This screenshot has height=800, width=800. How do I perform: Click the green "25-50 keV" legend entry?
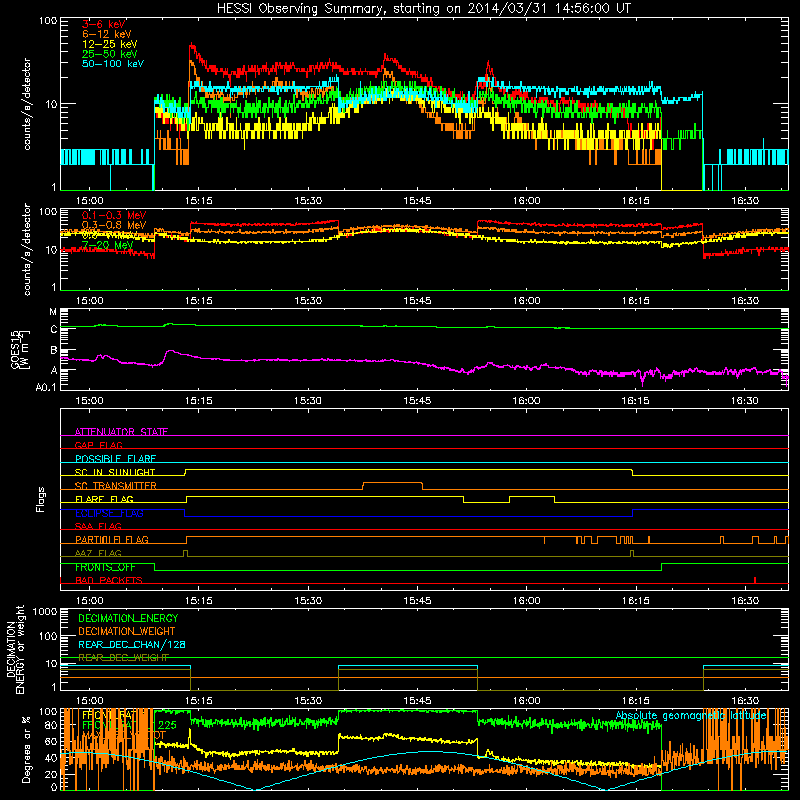109,54
